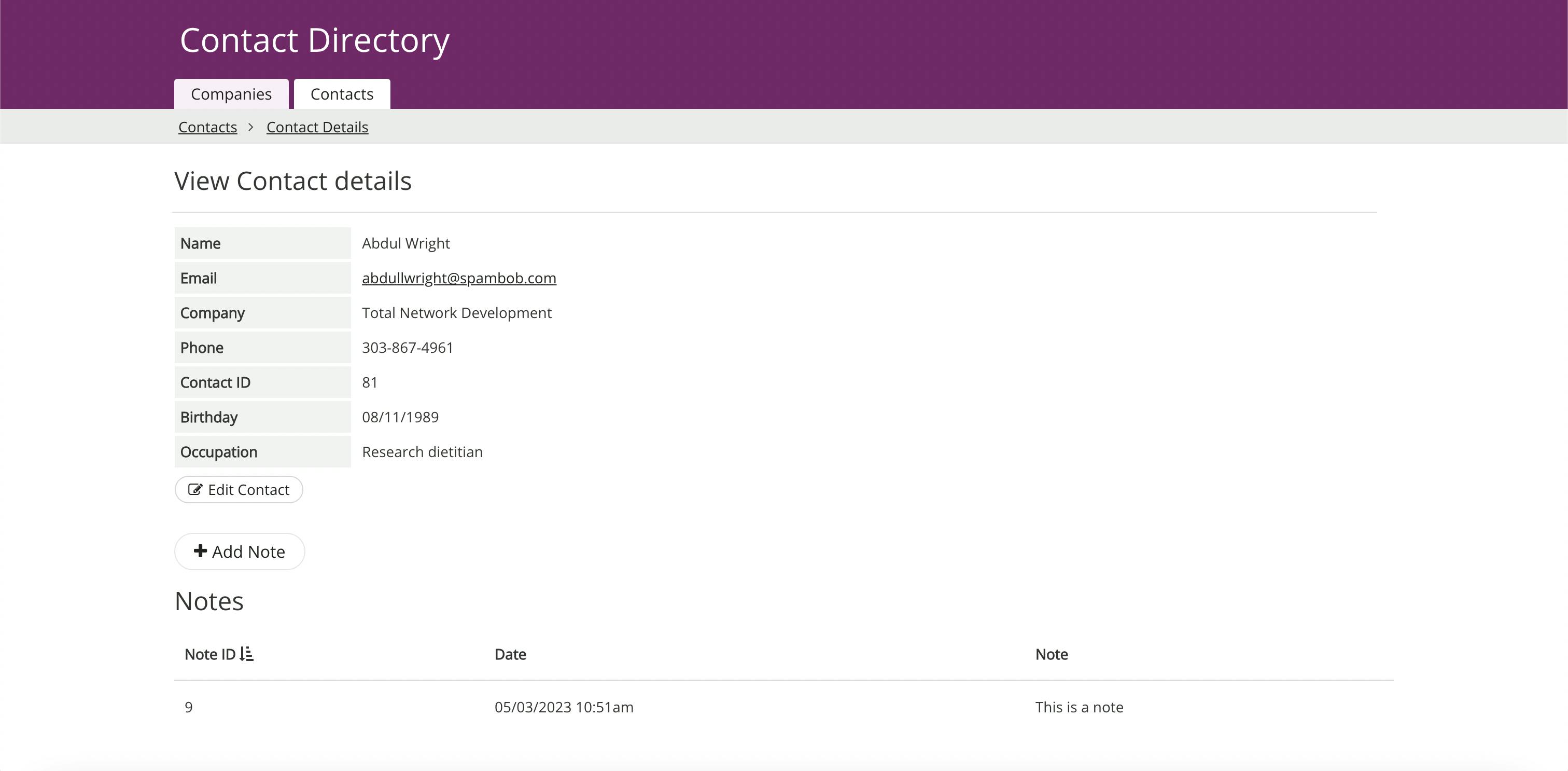Image resolution: width=1568 pixels, height=771 pixels.
Task: Click the name value Abdul Wright
Action: (x=405, y=243)
